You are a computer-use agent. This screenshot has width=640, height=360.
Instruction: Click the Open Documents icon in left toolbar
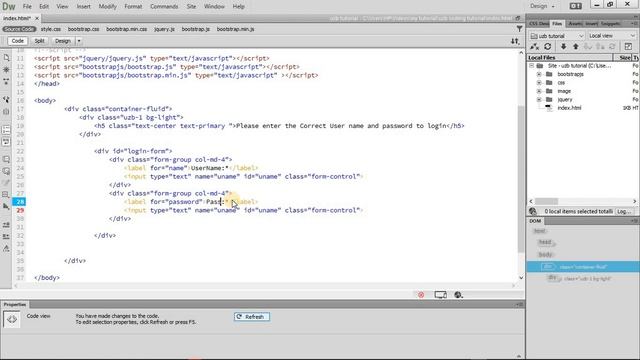point(6,58)
